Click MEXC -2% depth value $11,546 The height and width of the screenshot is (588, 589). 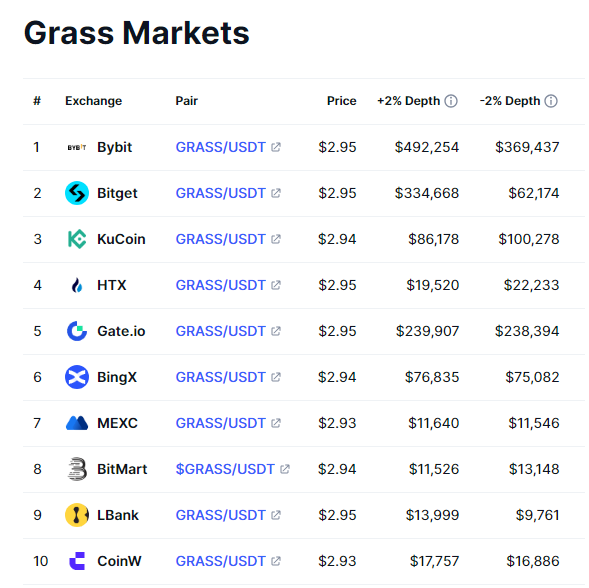pos(534,423)
